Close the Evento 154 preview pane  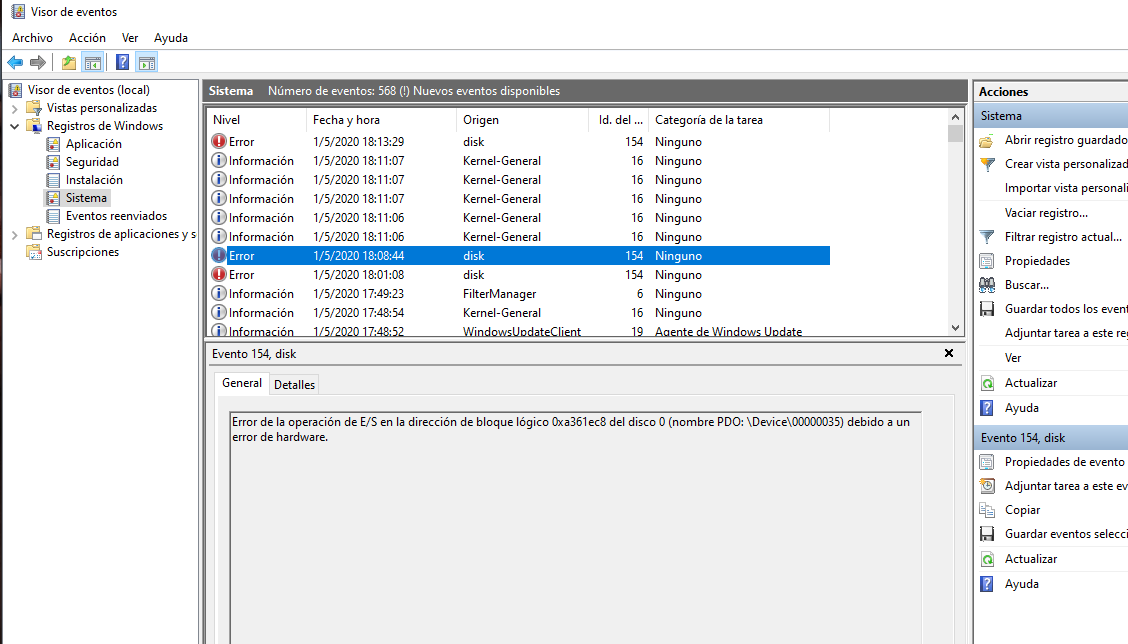[x=949, y=353]
